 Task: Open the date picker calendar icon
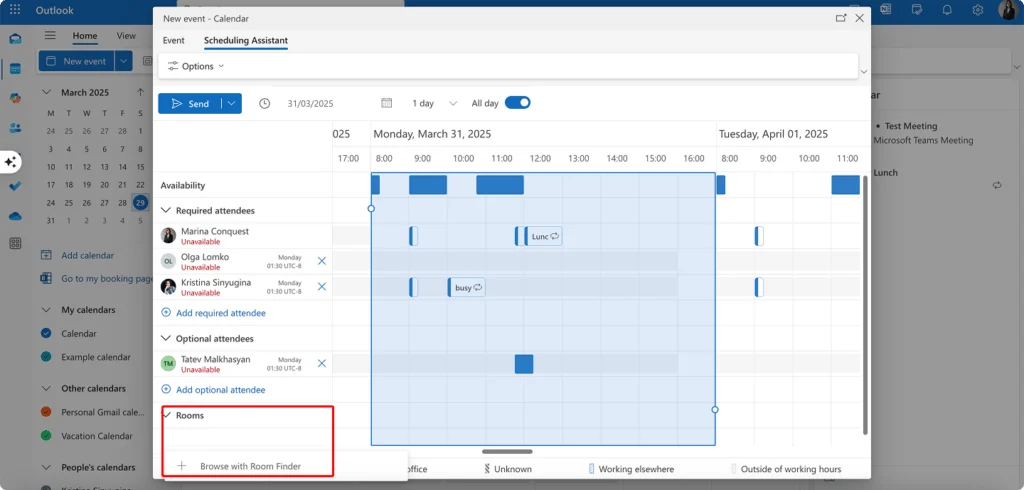click(x=387, y=103)
